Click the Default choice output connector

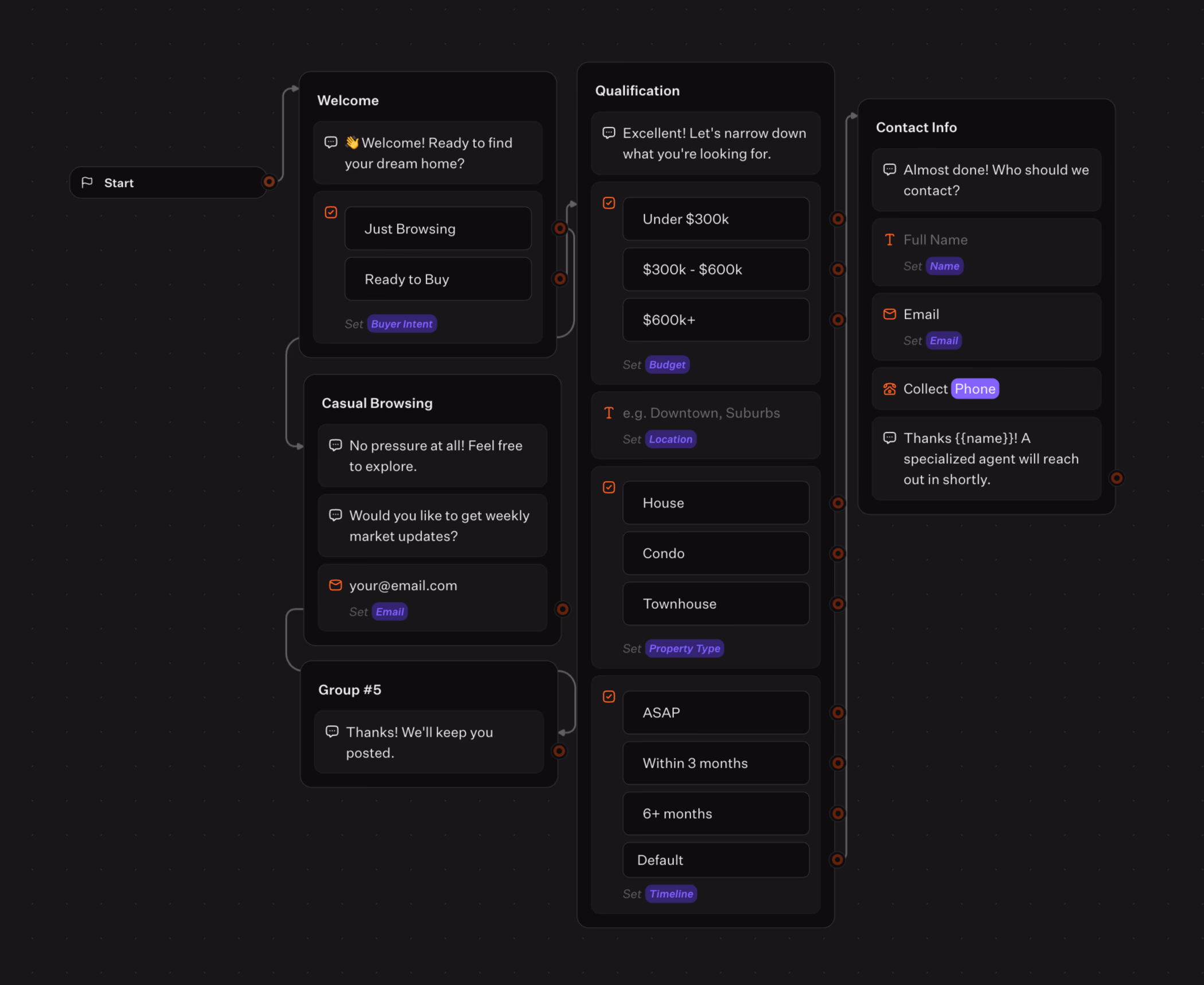837,859
